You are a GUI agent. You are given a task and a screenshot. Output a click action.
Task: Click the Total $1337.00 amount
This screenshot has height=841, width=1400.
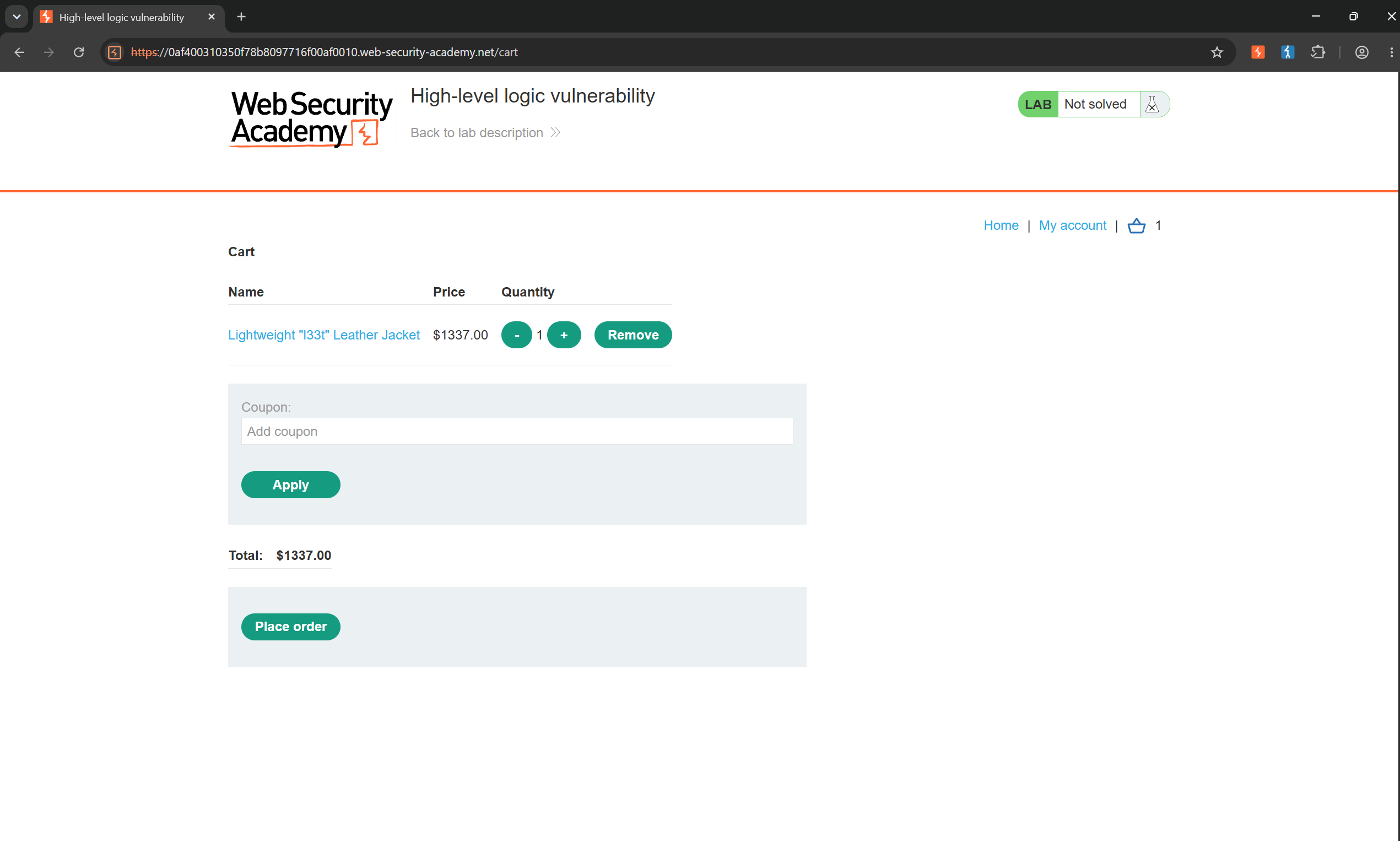click(304, 556)
